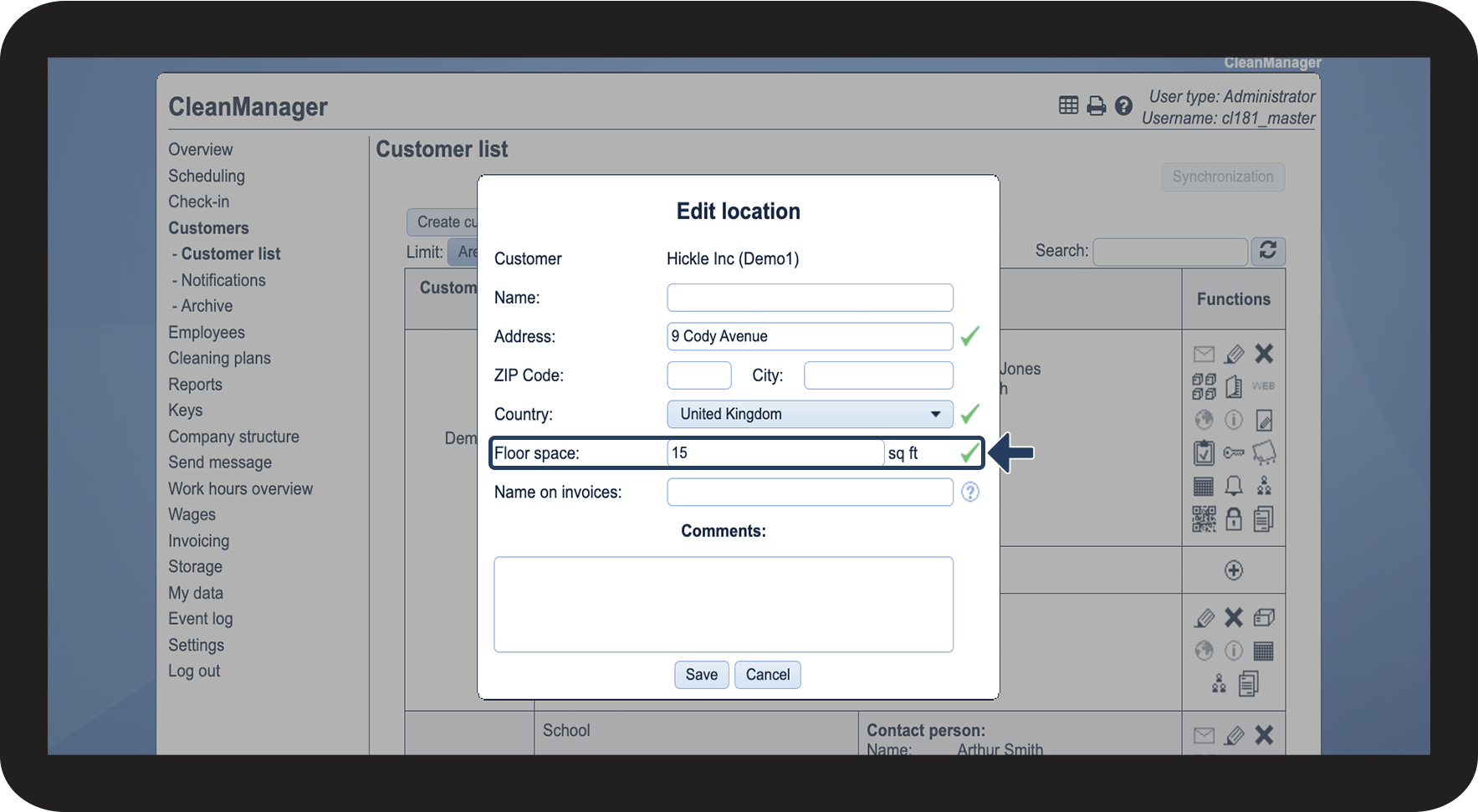Click the single box icon in Functions

tap(1264, 617)
